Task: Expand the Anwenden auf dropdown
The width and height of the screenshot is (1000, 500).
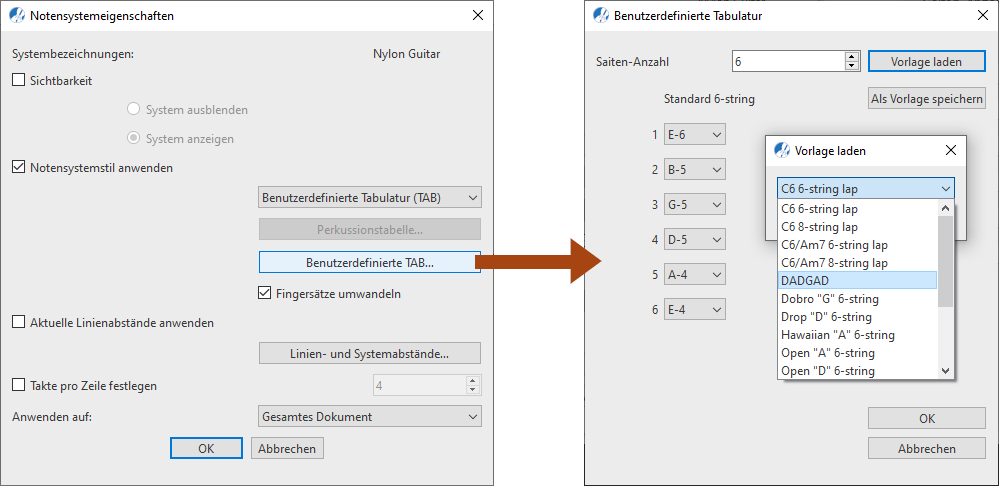Action: [369, 416]
